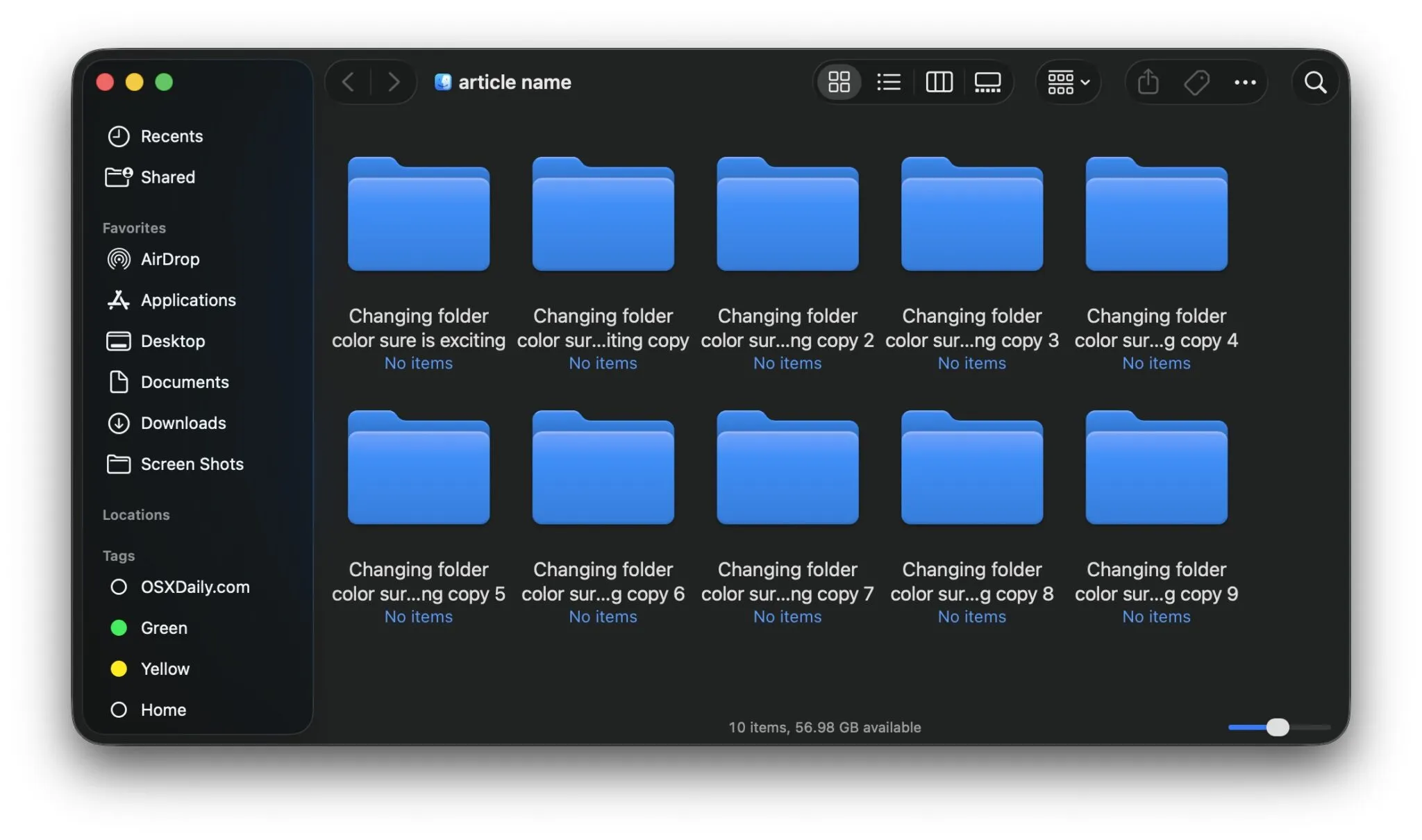Screen dimensions: 1422x840
Task: Click the back navigation arrow
Action: 348,82
